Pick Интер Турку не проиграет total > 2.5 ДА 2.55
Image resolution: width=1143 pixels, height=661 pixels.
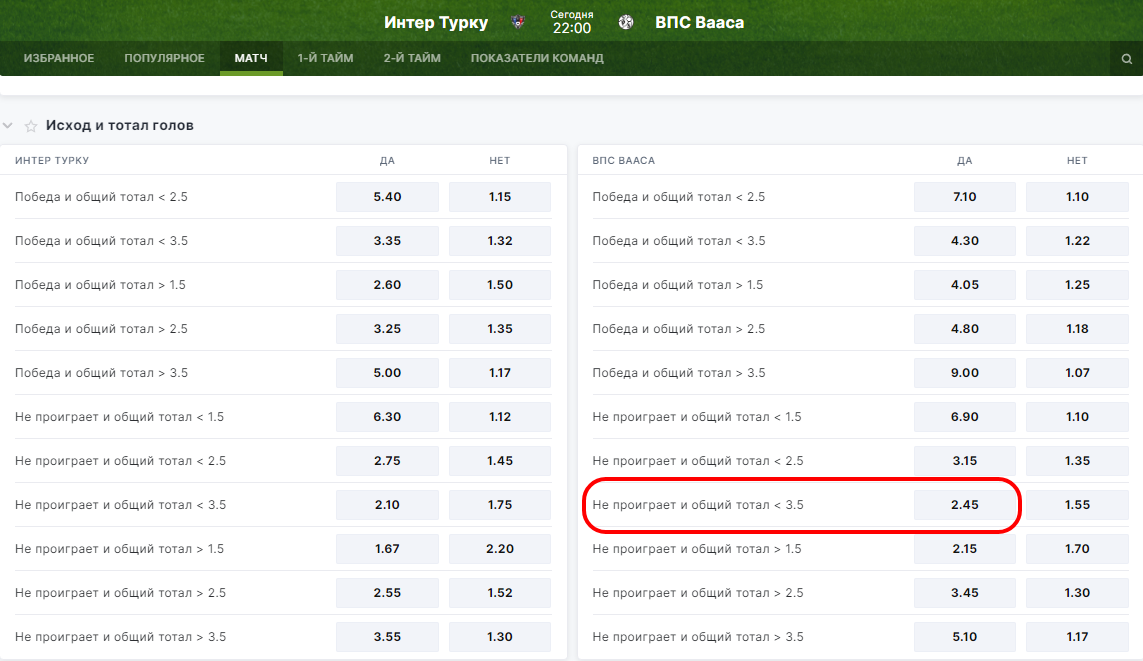click(x=387, y=592)
